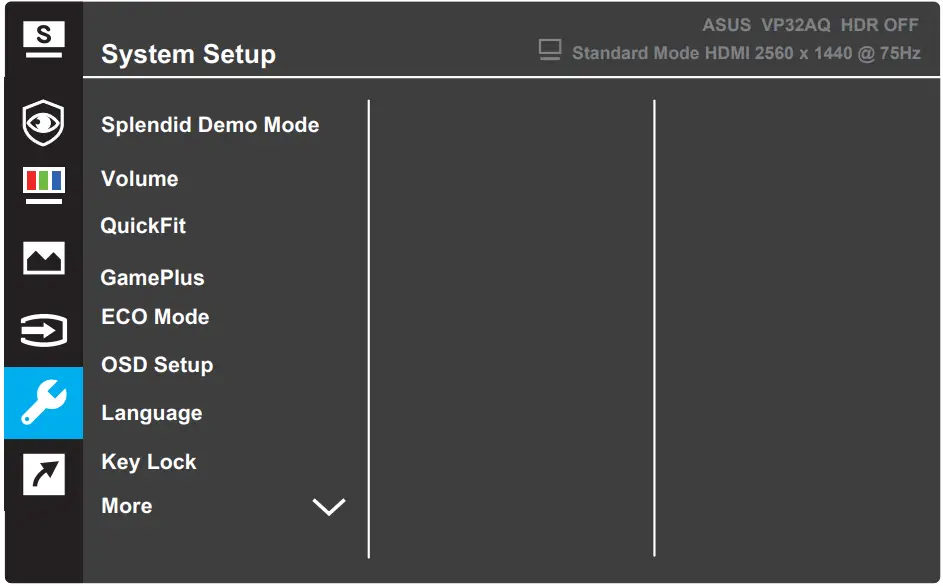Click the System Setup heading
This screenshot has height=586, width=943.
(188, 54)
